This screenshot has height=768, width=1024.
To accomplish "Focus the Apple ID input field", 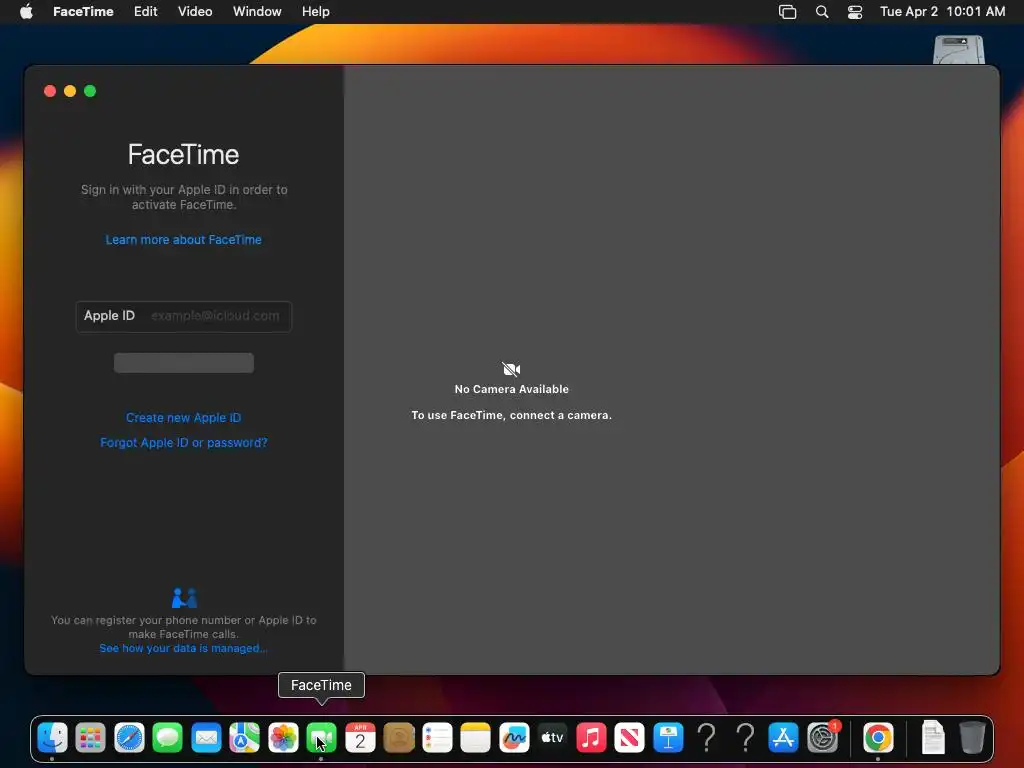I will (x=184, y=316).
